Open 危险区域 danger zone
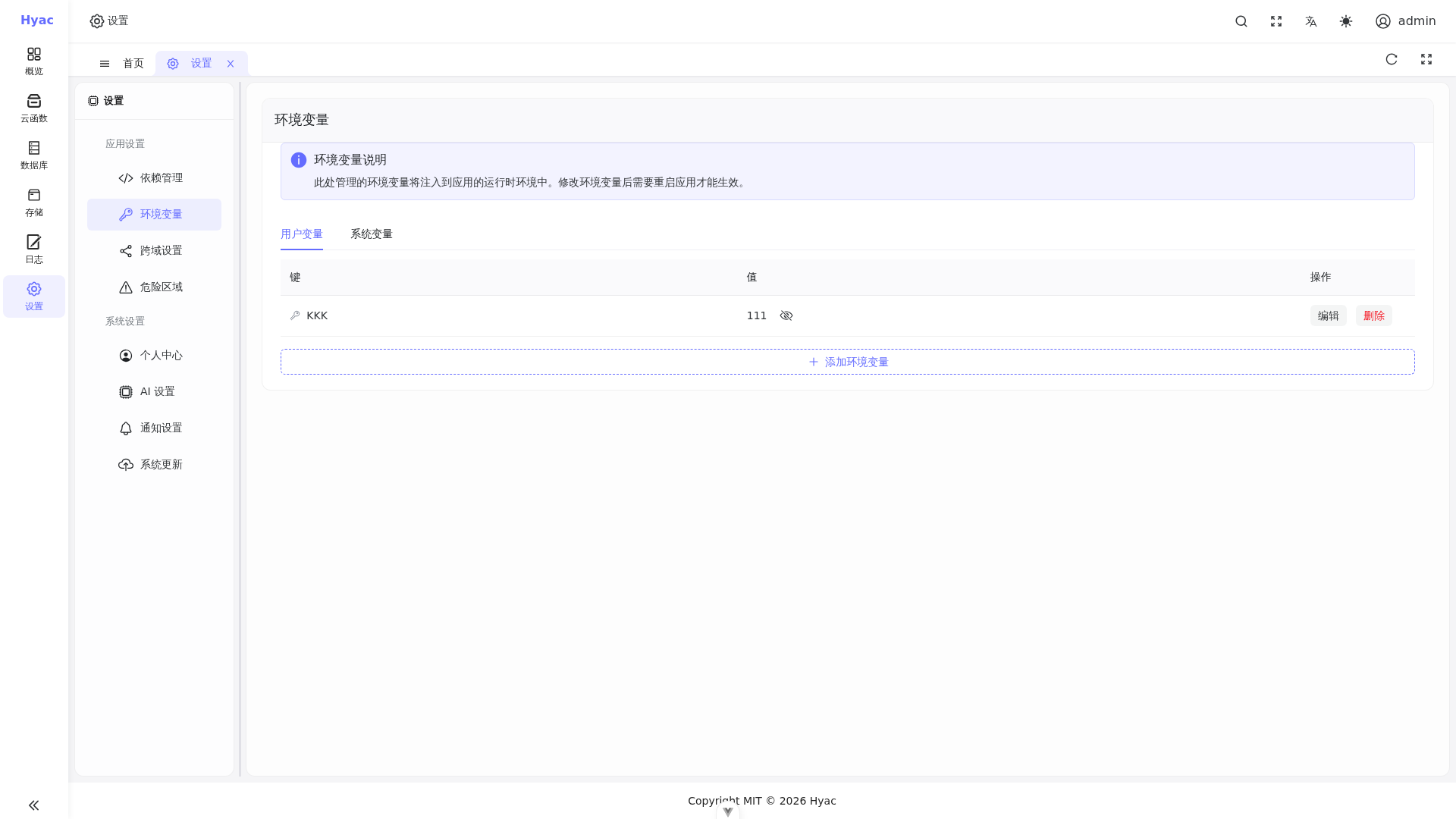The height and width of the screenshot is (819, 1456). (x=154, y=287)
